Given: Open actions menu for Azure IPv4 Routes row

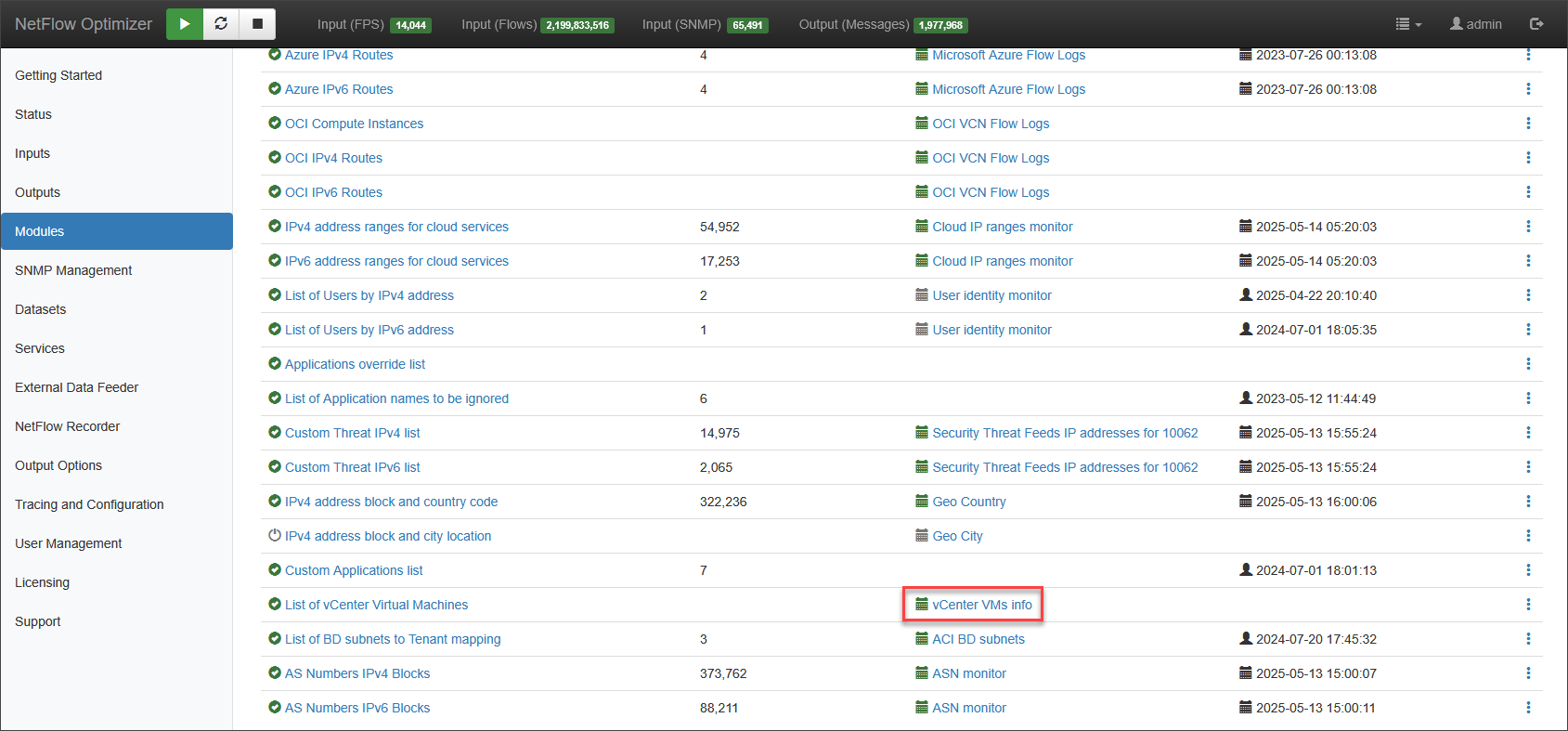Looking at the screenshot, I should (1528, 55).
